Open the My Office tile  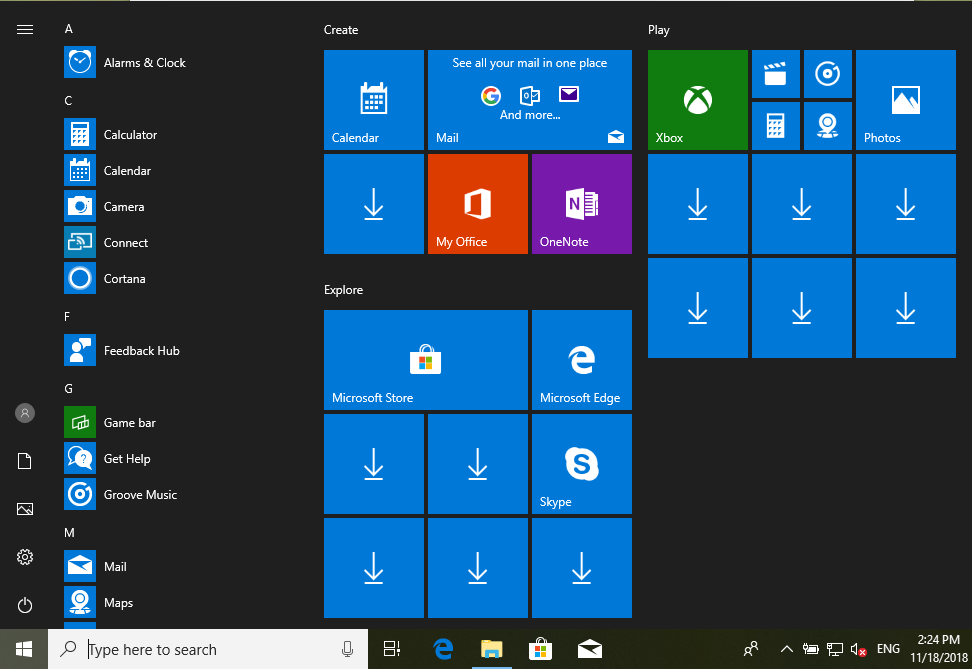[x=477, y=204]
